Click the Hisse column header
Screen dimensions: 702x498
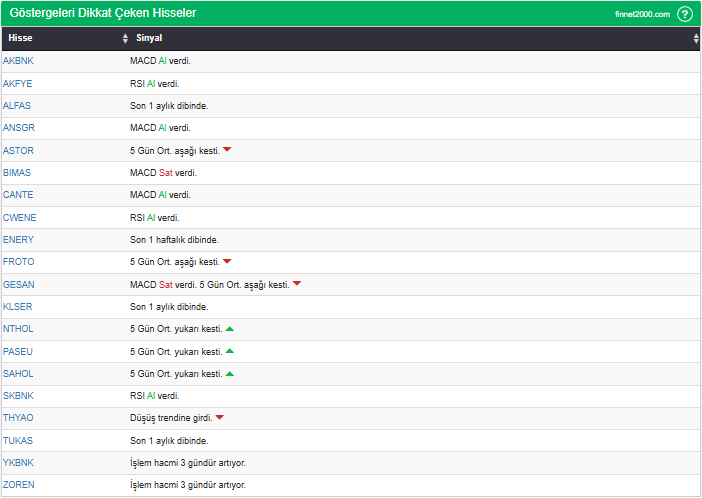20,38
